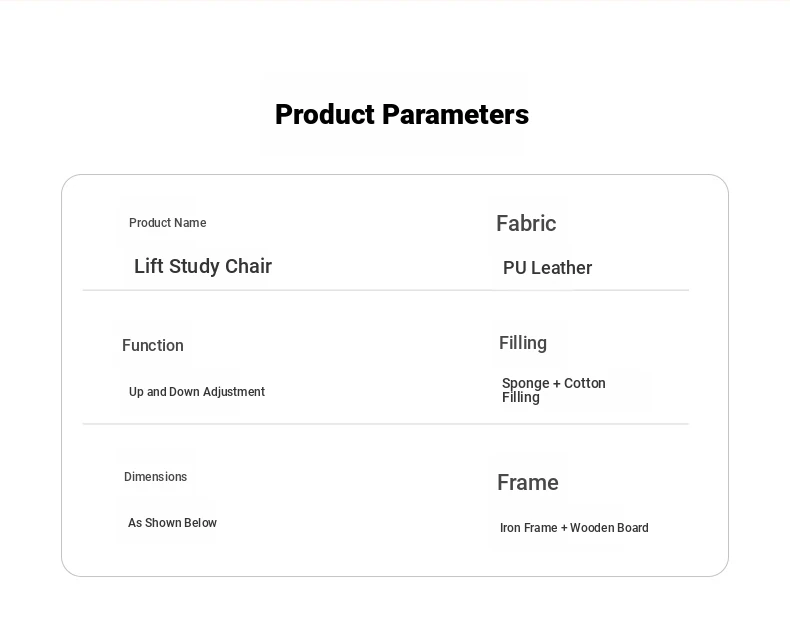Viewport: 790px width, 624px height.
Task: Select the Dimensions label
Action: [155, 476]
